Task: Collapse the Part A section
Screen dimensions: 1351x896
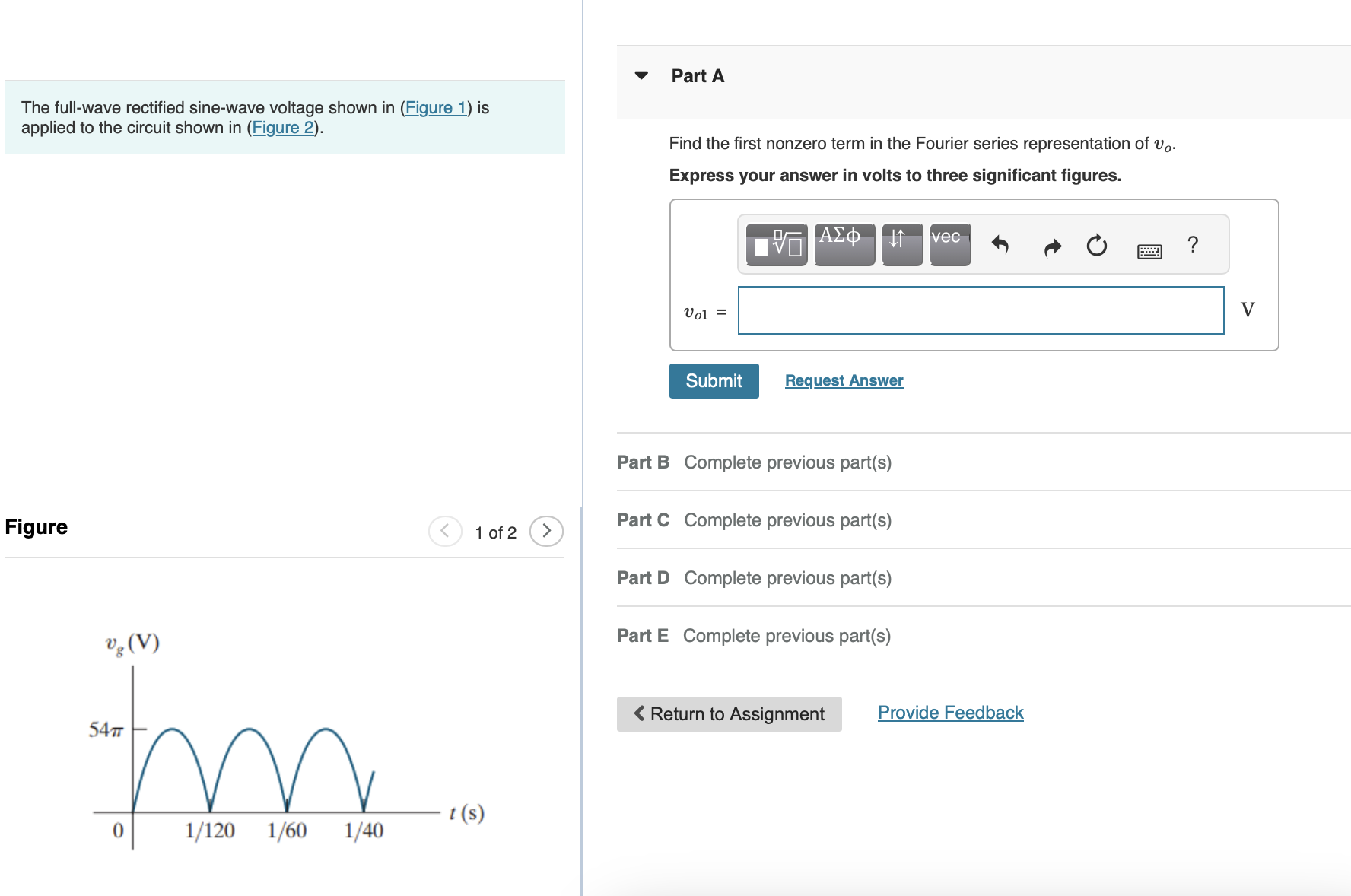Action: pyautogui.click(x=641, y=76)
